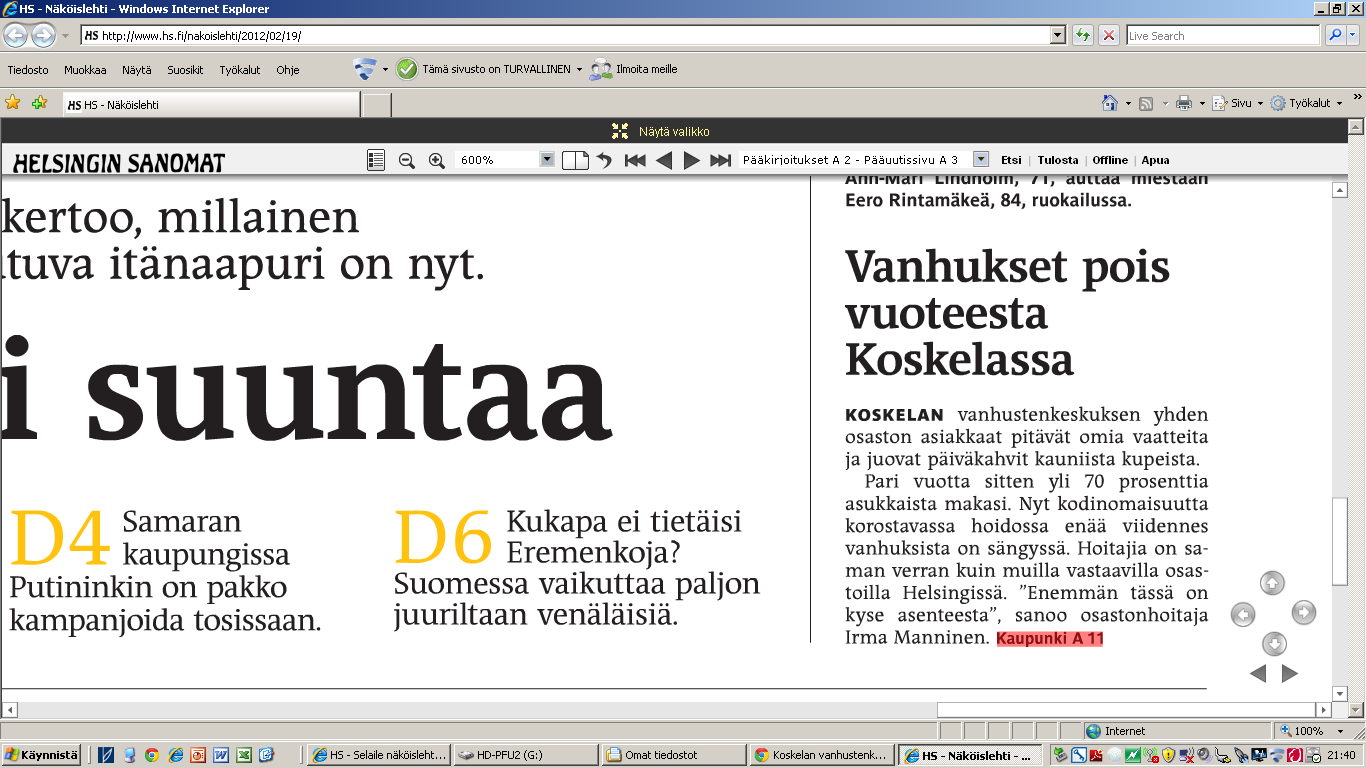Switch to Koskelan vanhustenk... Chrome taskbar window
This screenshot has width=1366, height=768.
point(821,755)
